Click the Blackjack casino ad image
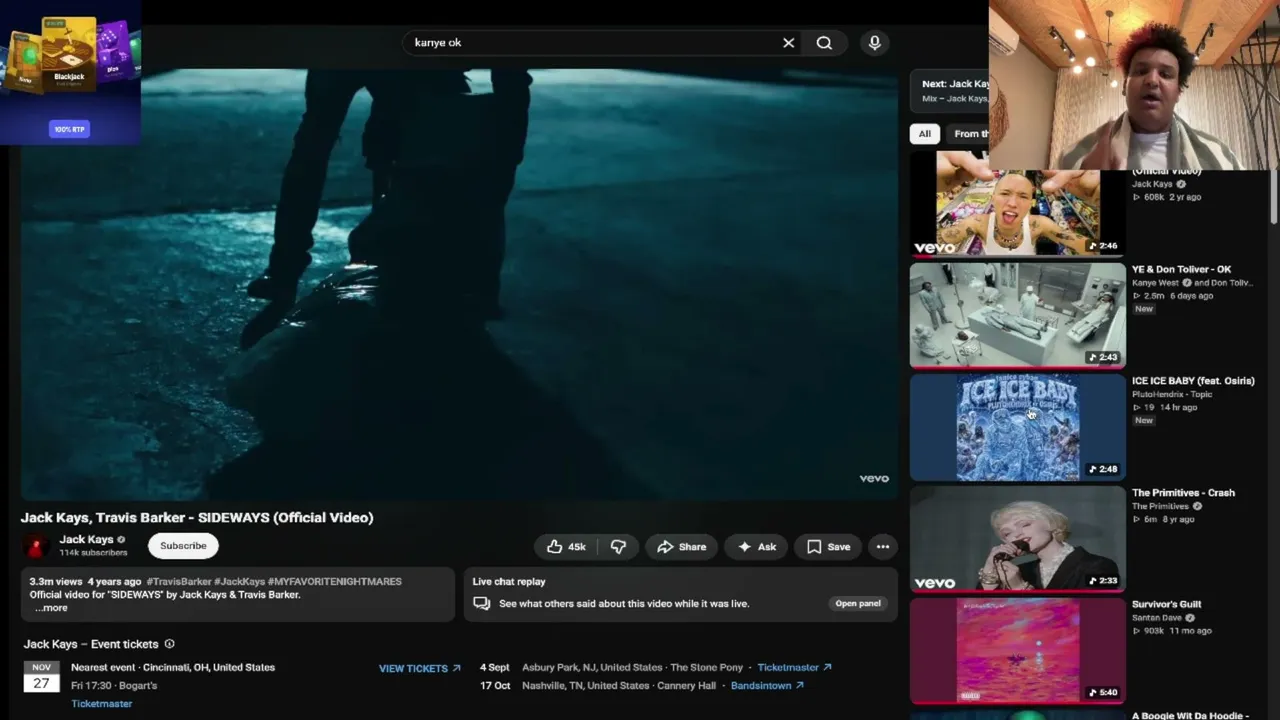The height and width of the screenshot is (720, 1280). point(70,52)
